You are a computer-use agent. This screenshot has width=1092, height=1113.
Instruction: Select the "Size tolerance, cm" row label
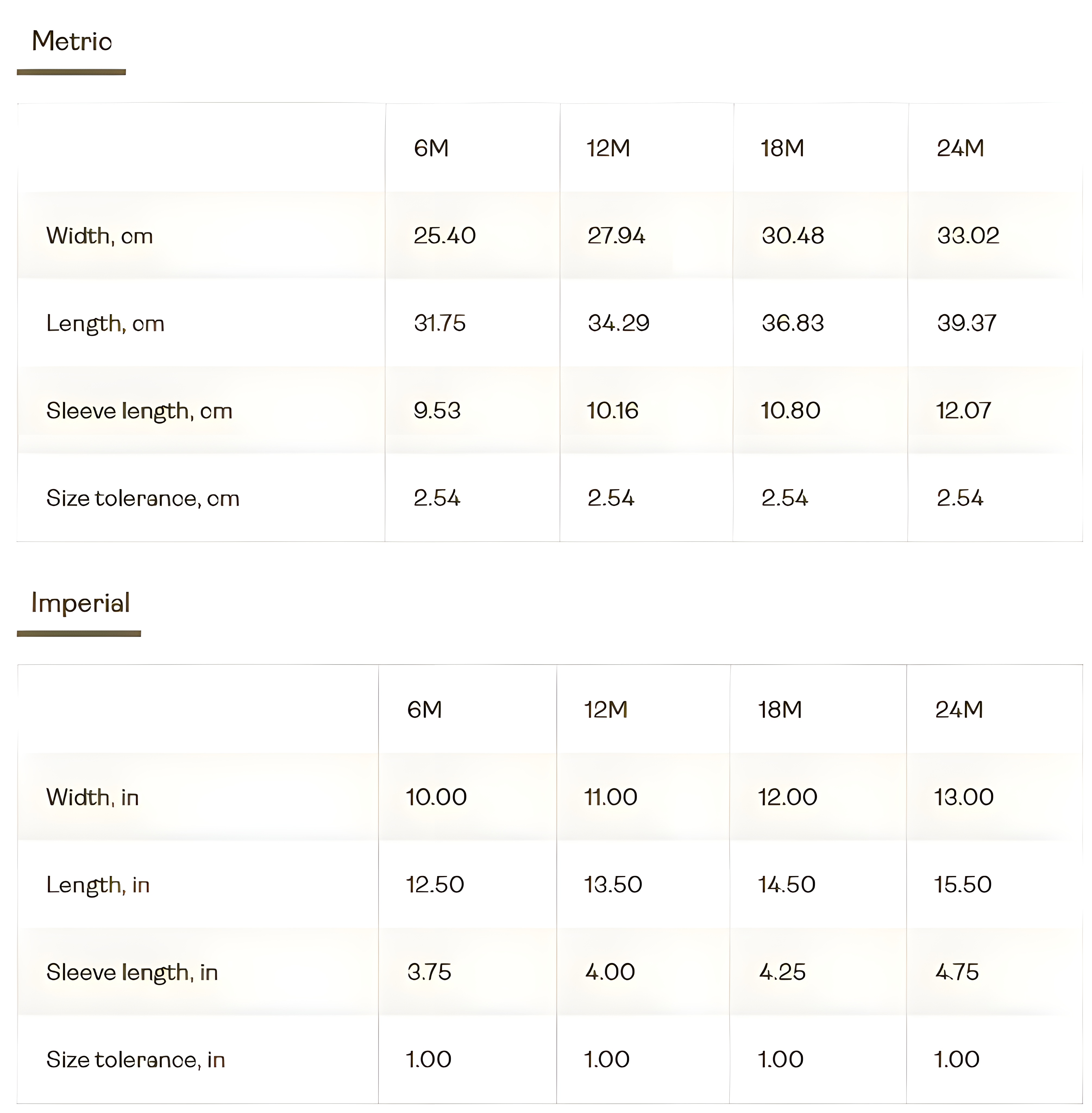click(143, 498)
